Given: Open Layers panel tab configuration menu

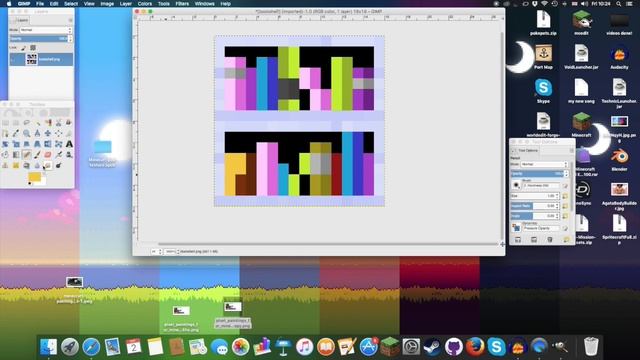Looking at the screenshot, I should pos(70,20).
